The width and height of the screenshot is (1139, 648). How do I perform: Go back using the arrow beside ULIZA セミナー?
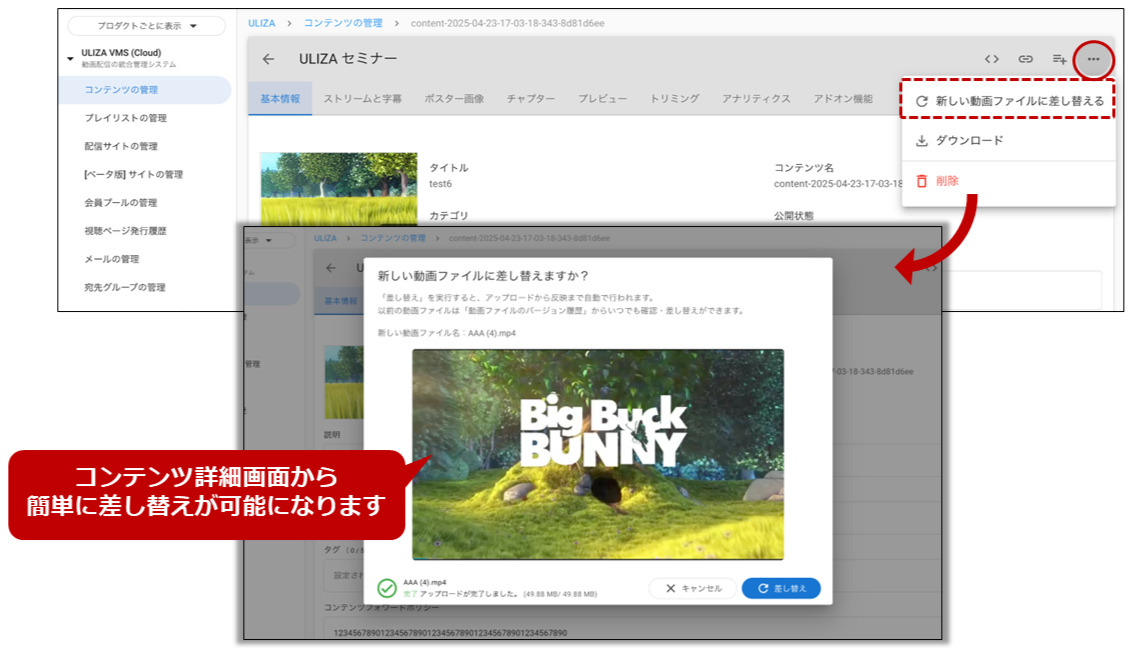tap(269, 59)
